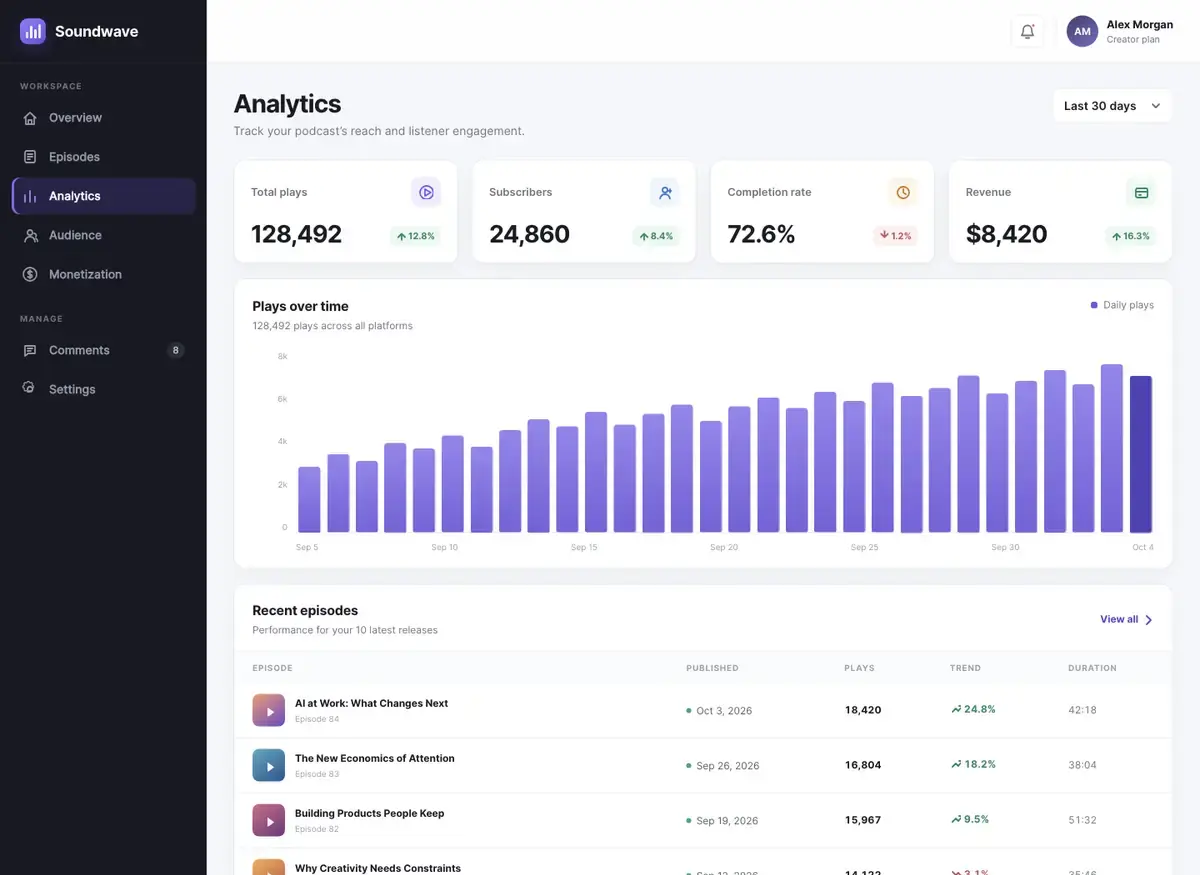Click the 9.5% trend value
The height and width of the screenshot is (875, 1200).
pyautogui.click(x=970, y=819)
